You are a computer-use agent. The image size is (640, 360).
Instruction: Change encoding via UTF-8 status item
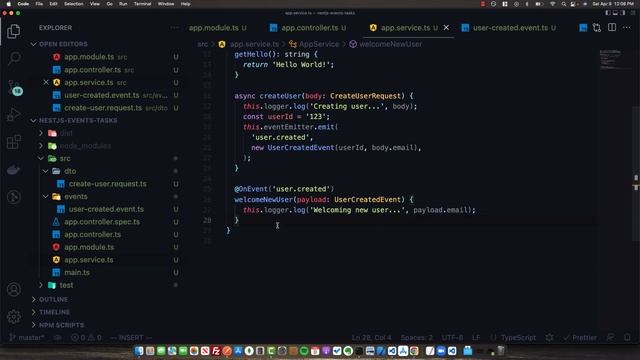(x=452, y=338)
